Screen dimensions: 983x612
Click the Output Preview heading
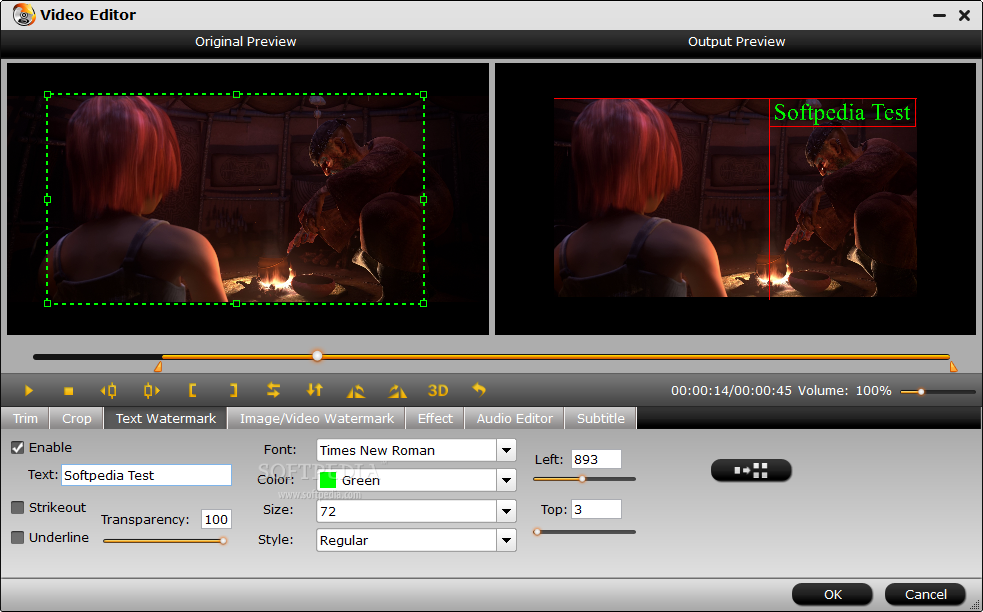click(737, 41)
